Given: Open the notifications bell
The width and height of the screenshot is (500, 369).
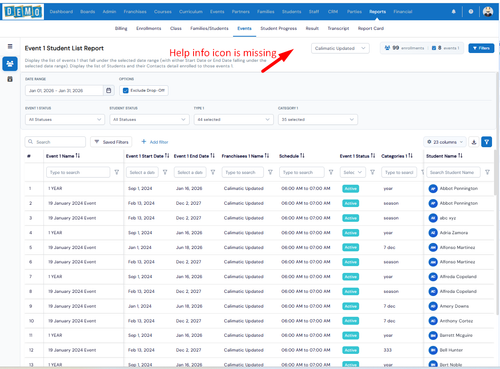Looking at the screenshot, I should 453,12.
